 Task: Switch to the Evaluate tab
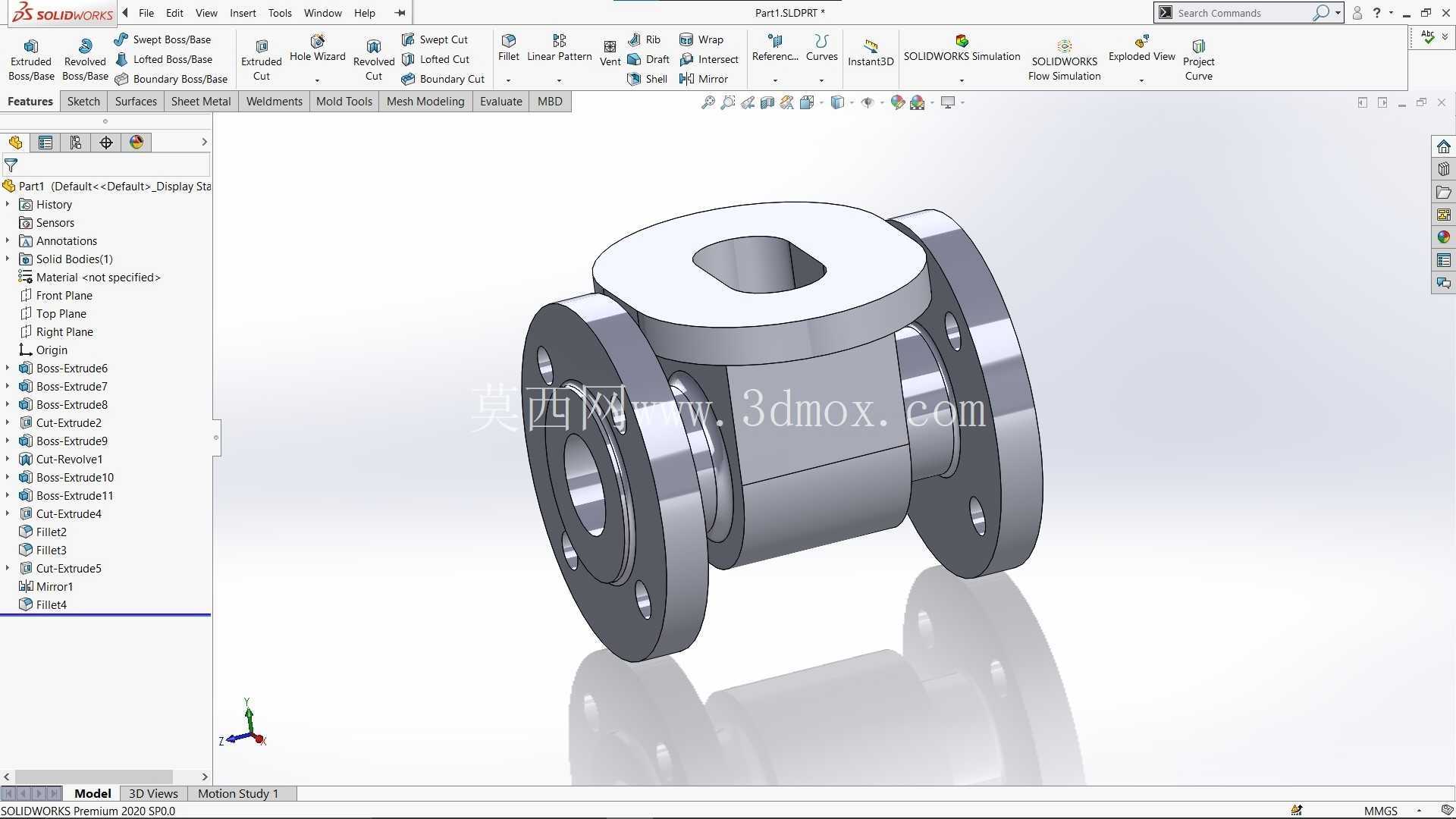click(x=500, y=102)
